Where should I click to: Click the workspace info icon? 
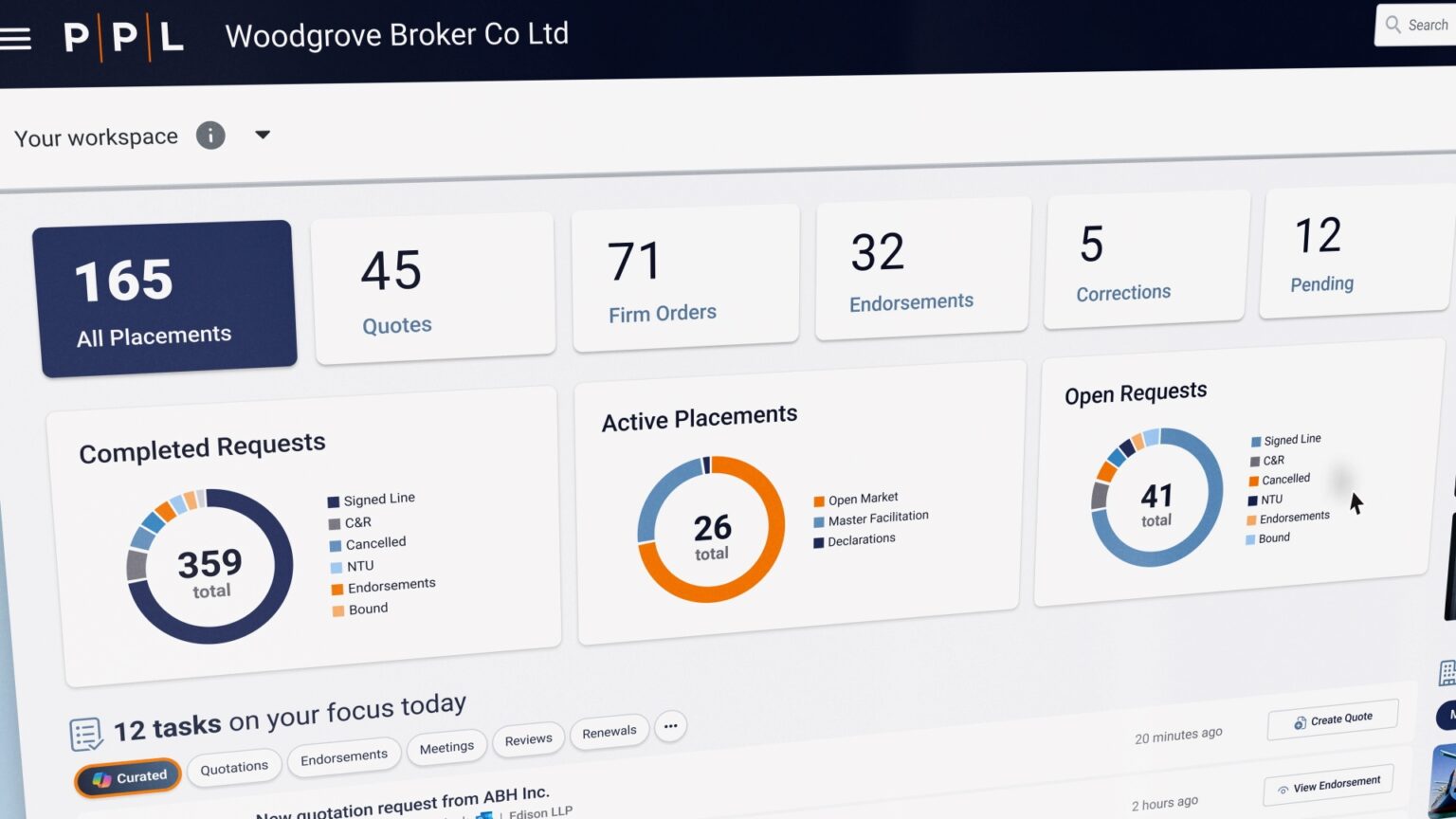210,136
